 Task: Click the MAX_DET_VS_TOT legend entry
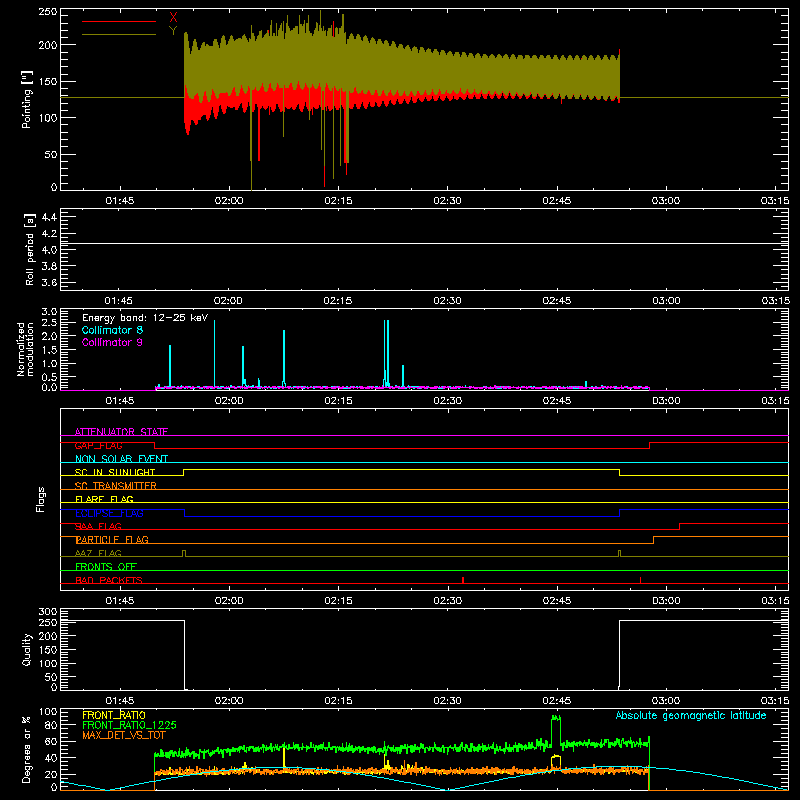(124, 735)
